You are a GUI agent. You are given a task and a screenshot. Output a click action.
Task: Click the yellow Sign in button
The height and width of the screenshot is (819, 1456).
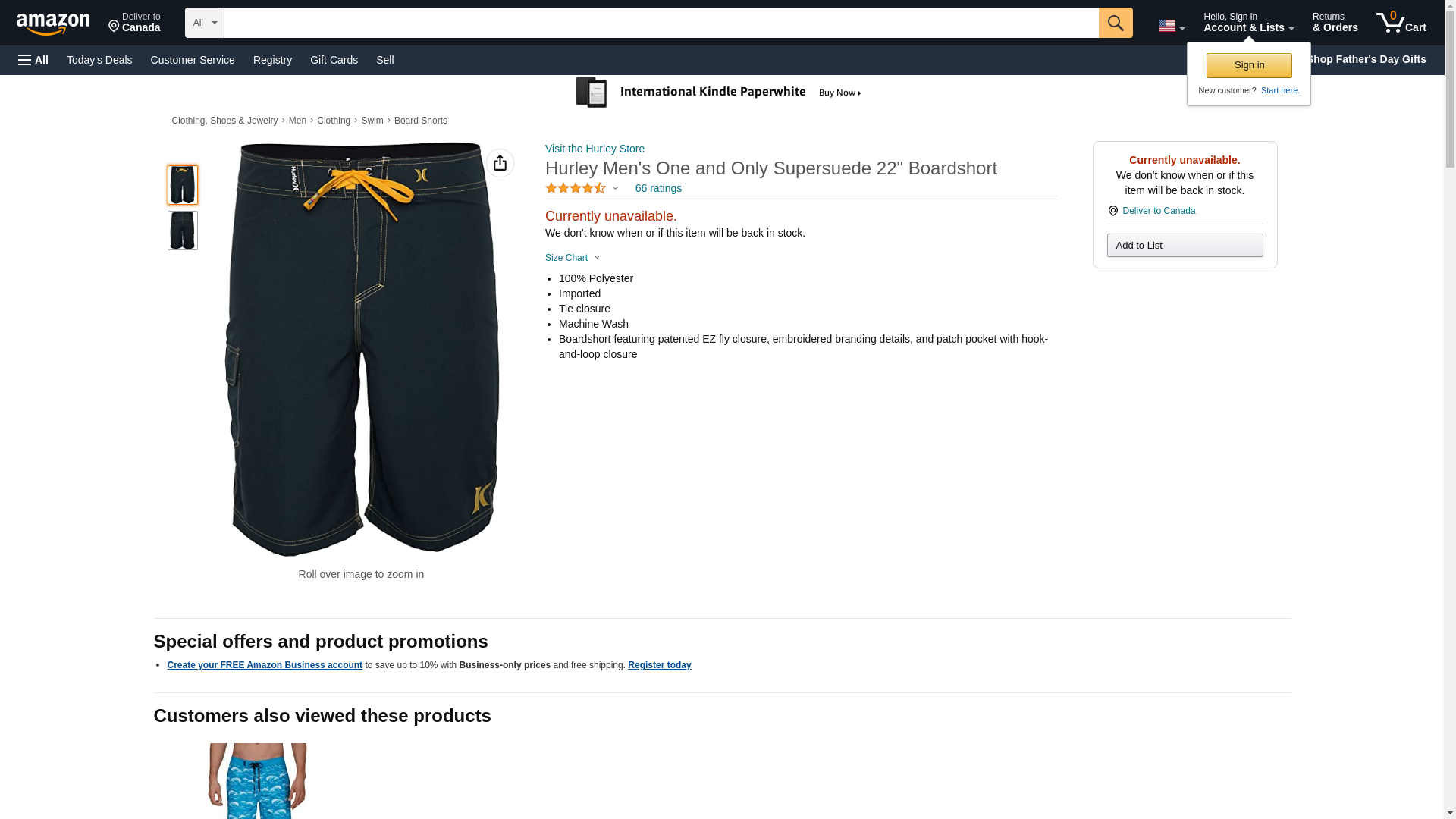pos(1249,65)
